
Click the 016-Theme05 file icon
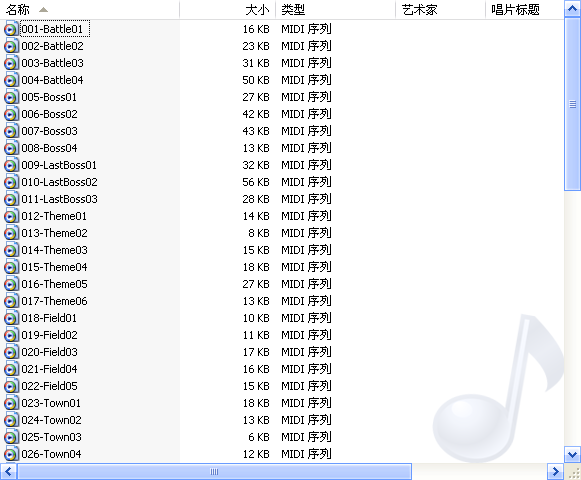point(11,284)
